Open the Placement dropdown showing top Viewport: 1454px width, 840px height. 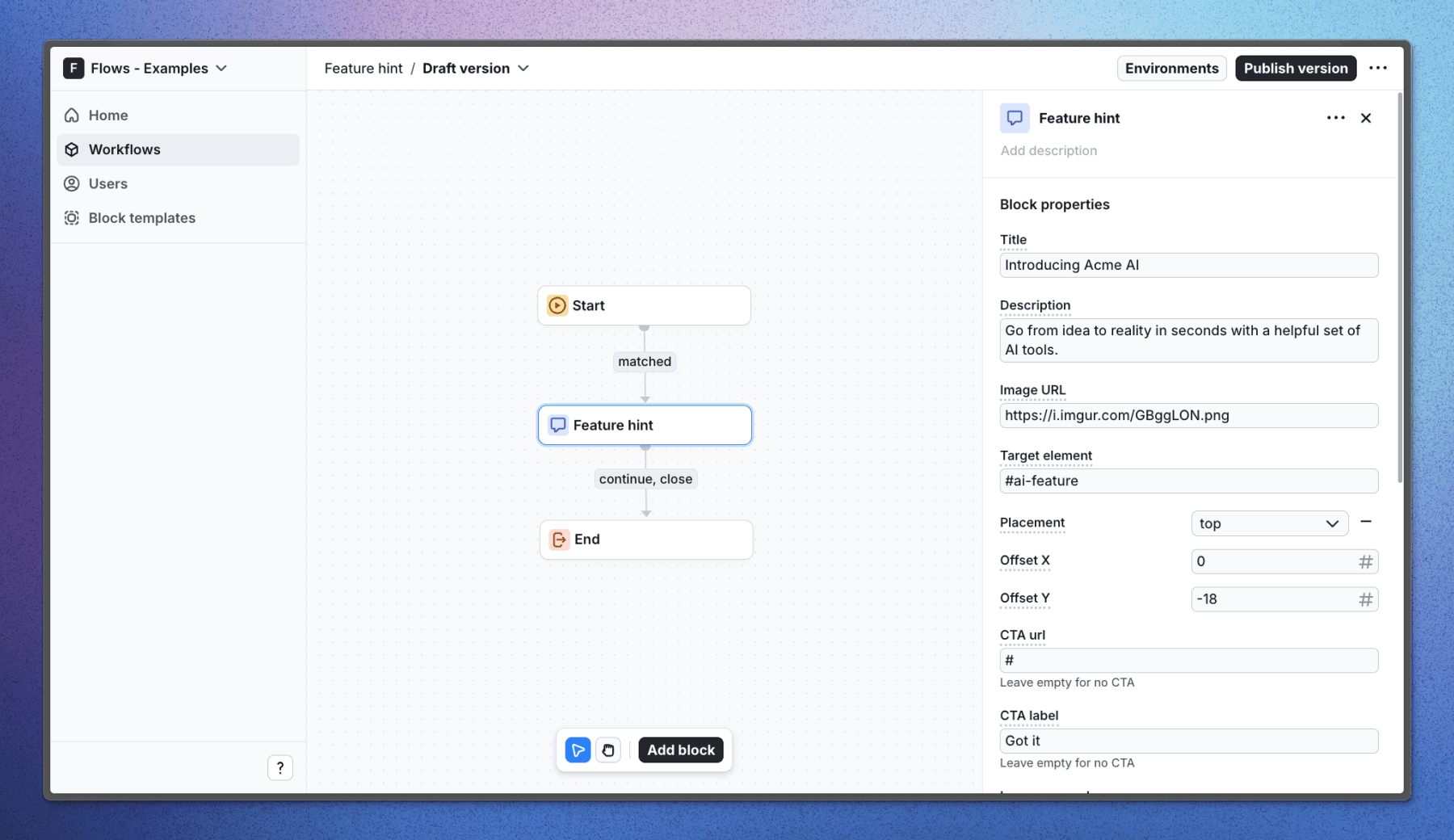point(1269,523)
